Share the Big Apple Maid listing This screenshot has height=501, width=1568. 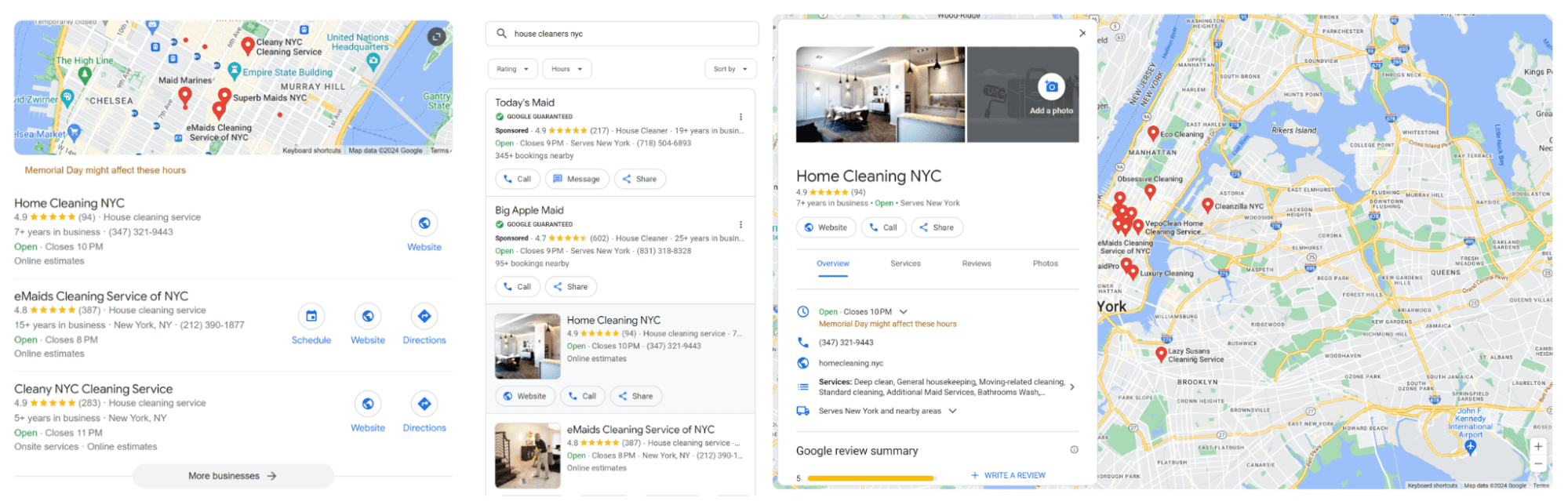click(571, 287)
